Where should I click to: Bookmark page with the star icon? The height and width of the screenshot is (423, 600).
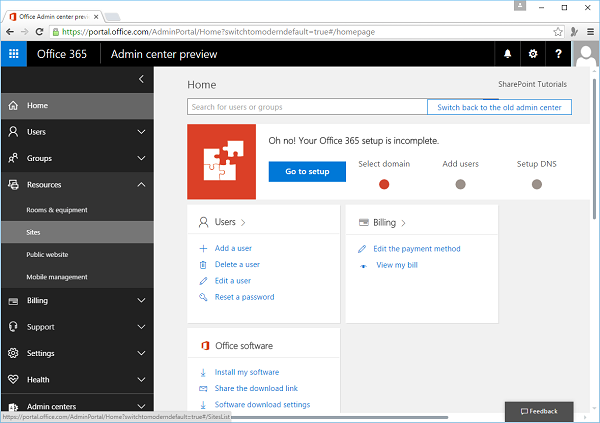(558, 32)
